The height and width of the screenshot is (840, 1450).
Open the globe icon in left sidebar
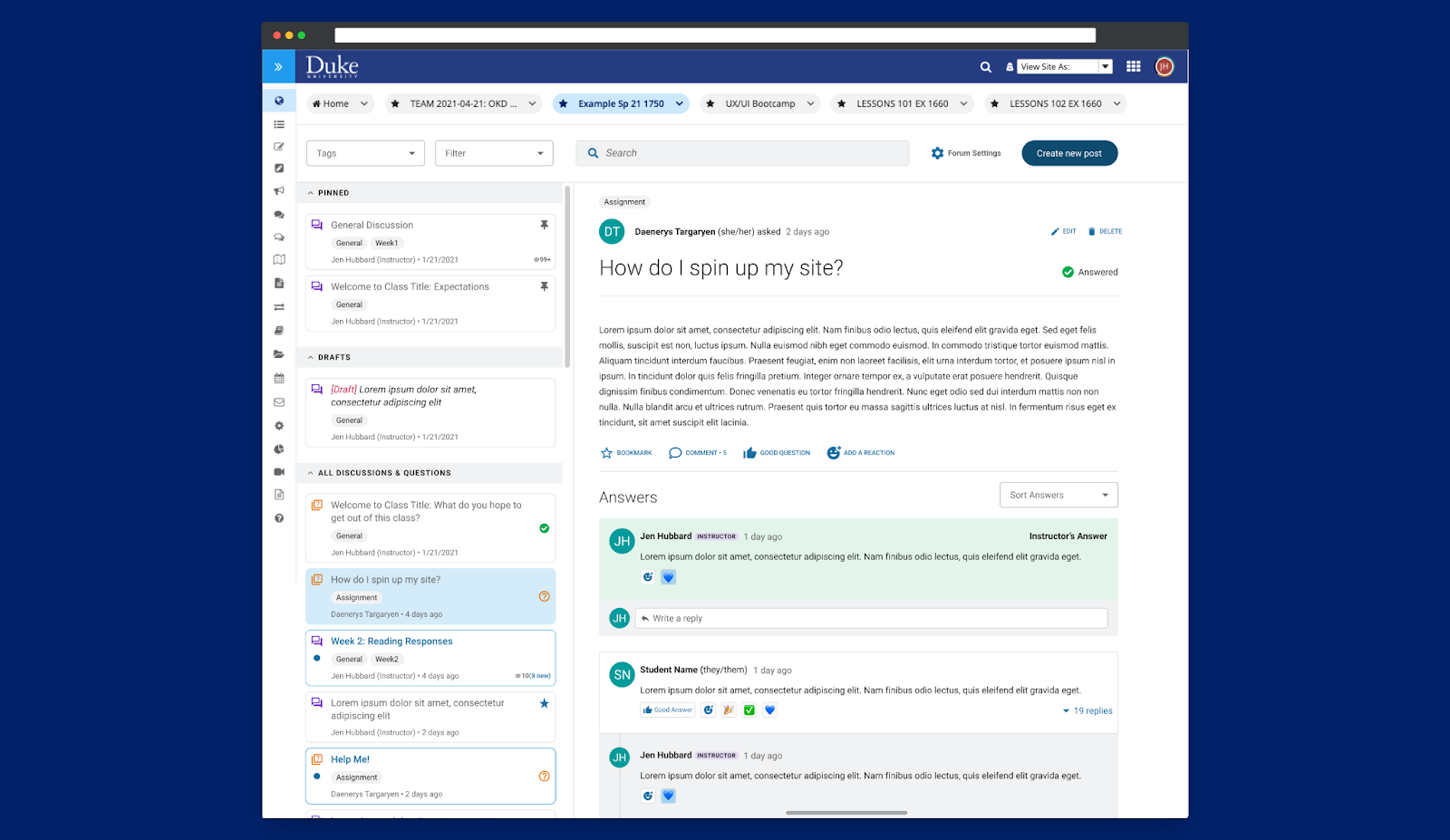pos(279,101)
